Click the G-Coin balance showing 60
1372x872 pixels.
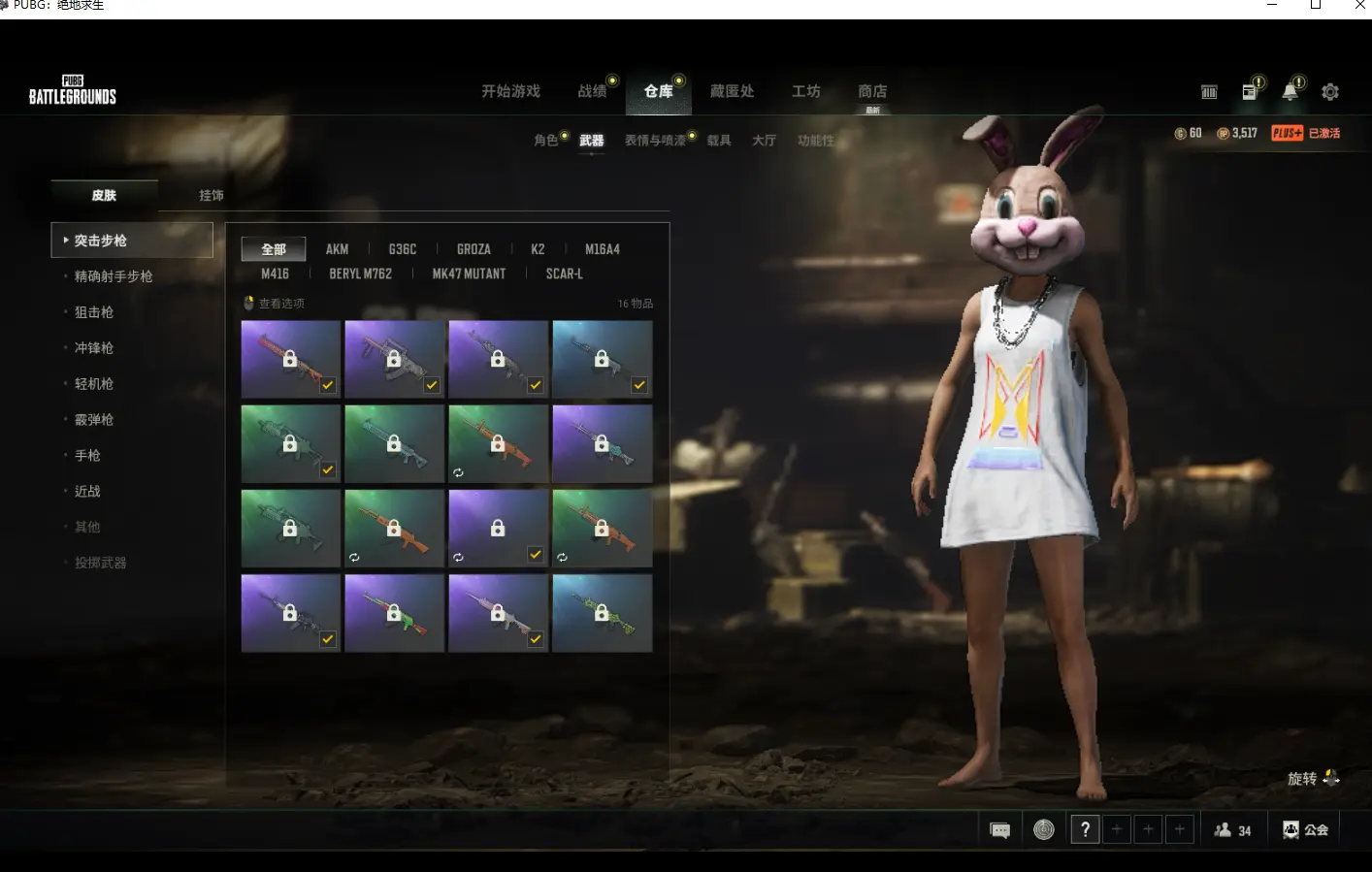pos(1189,133)
